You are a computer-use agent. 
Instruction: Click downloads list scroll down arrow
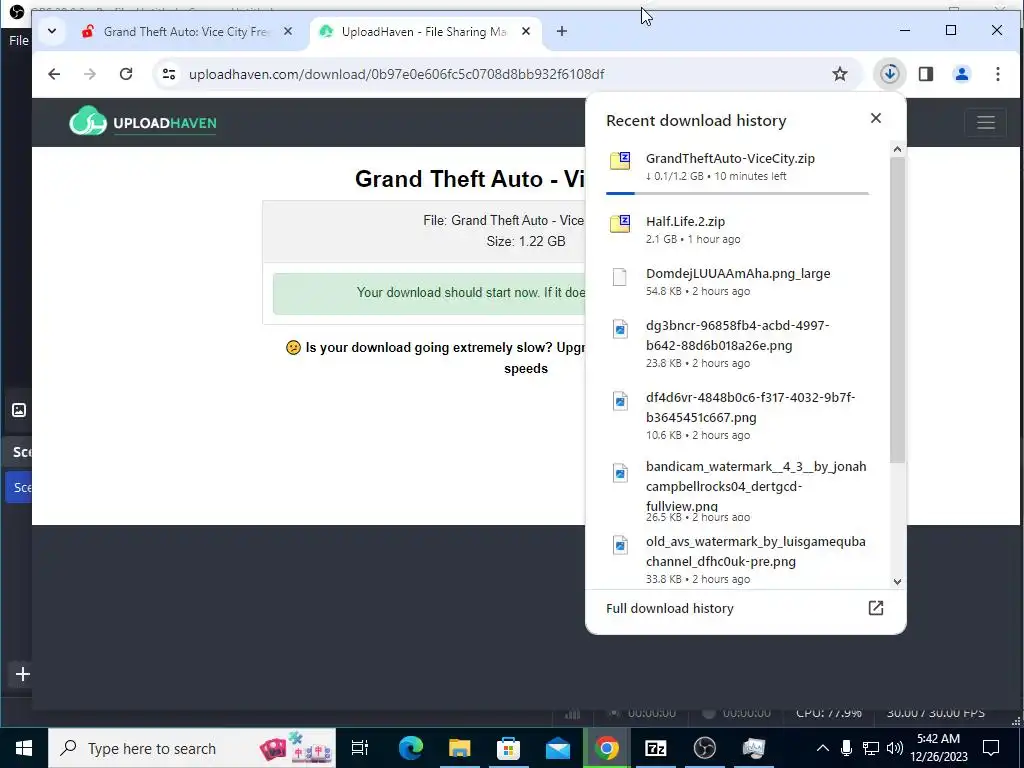897,581
